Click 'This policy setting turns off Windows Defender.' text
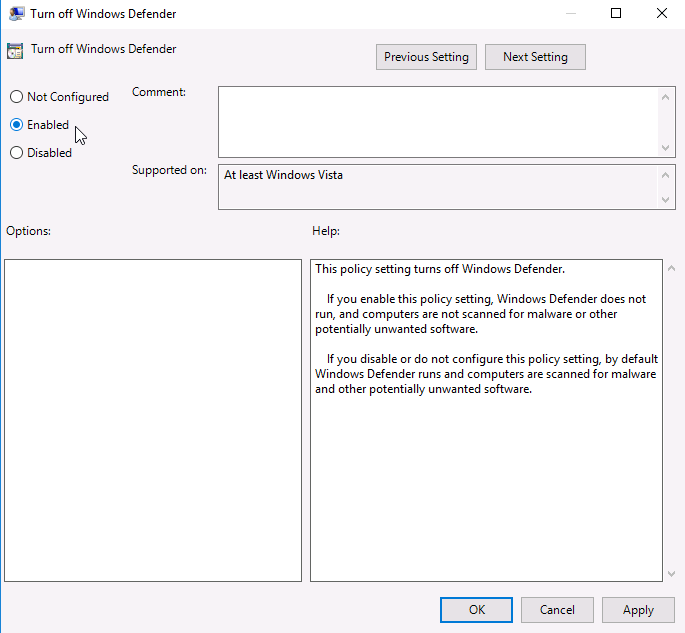 tap(440, 269)
